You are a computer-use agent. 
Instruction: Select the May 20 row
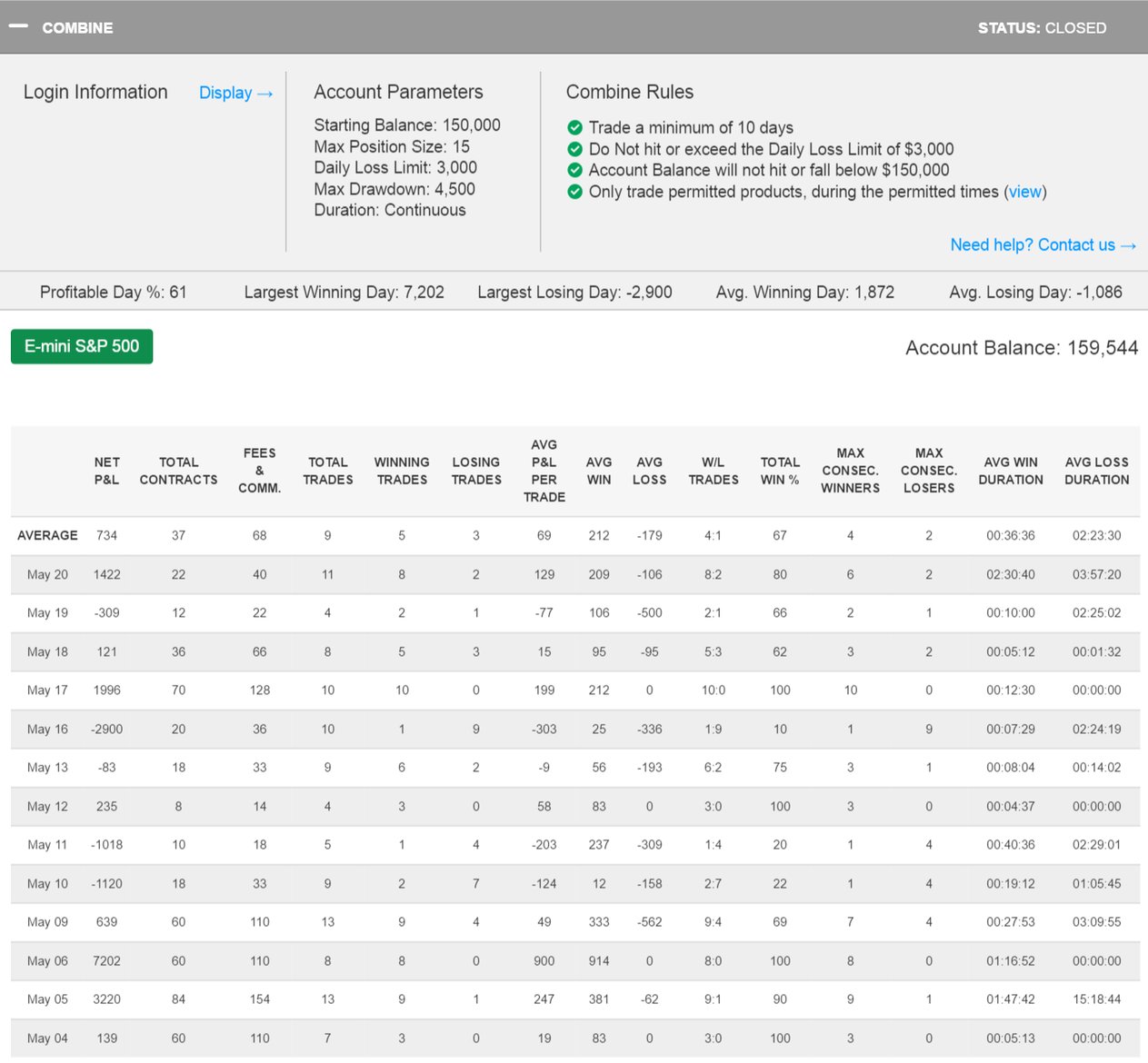coord(47,574)
